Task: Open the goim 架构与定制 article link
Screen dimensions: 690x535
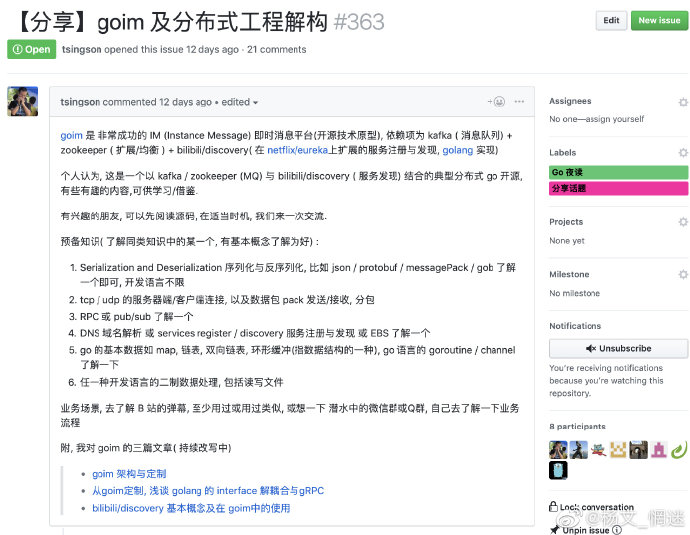Action: click(x=129, y=474)
